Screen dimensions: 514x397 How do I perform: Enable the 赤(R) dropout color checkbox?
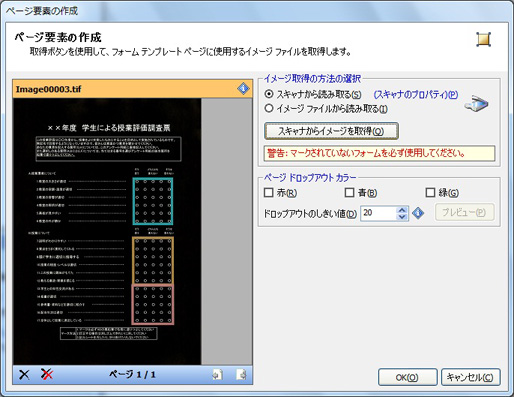(x=269, y=192)
